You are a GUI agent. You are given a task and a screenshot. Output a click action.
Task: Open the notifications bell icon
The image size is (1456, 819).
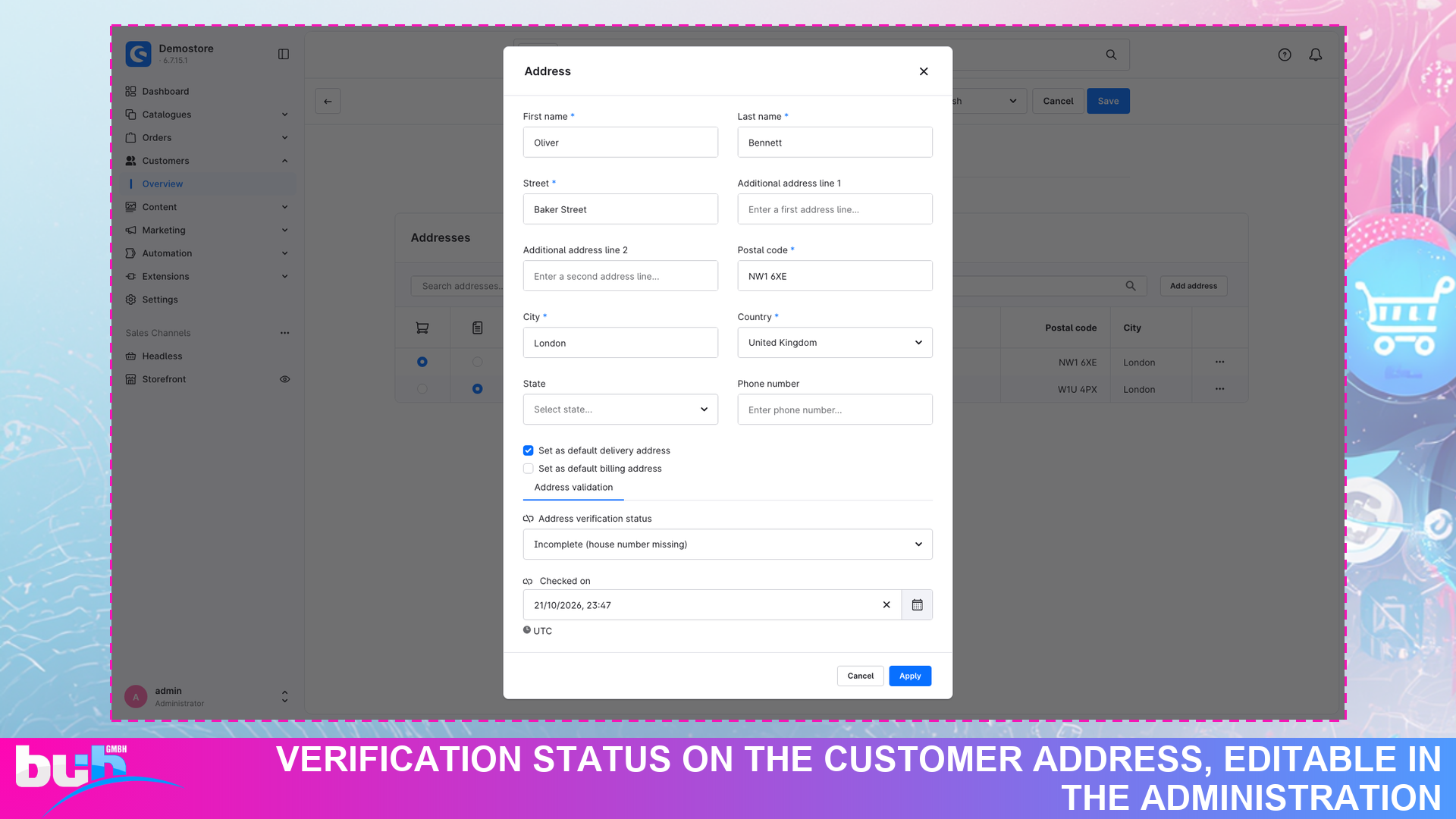click(x=1316, y=55)
